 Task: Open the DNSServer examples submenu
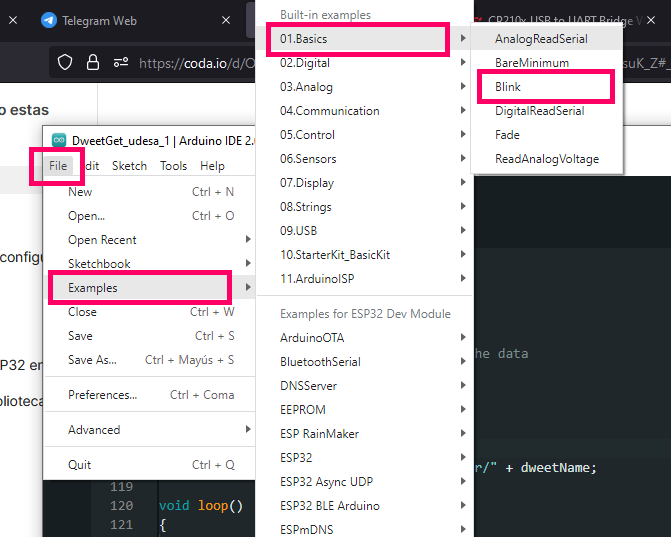point(365,385)
